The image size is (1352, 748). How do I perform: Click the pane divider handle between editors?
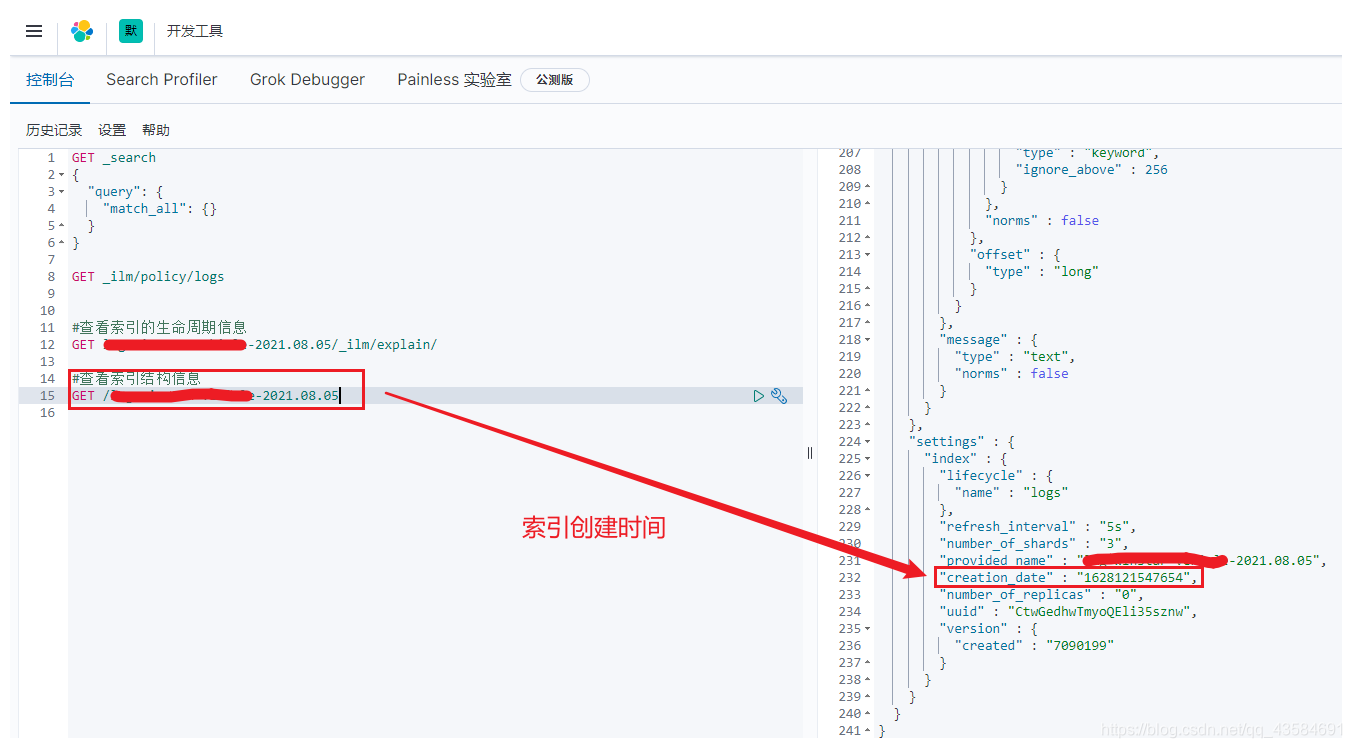click(x=810, y=453)
